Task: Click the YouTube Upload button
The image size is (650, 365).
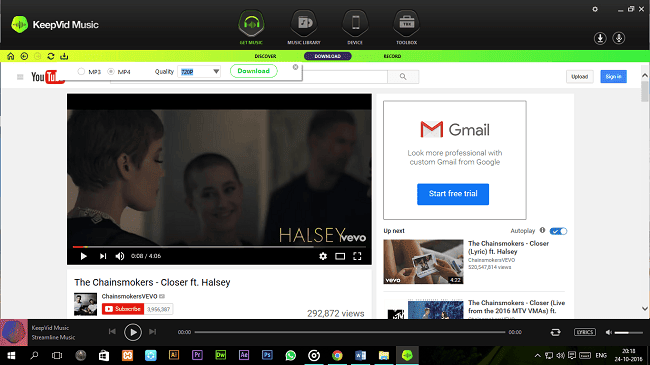Action: point(580,77)
